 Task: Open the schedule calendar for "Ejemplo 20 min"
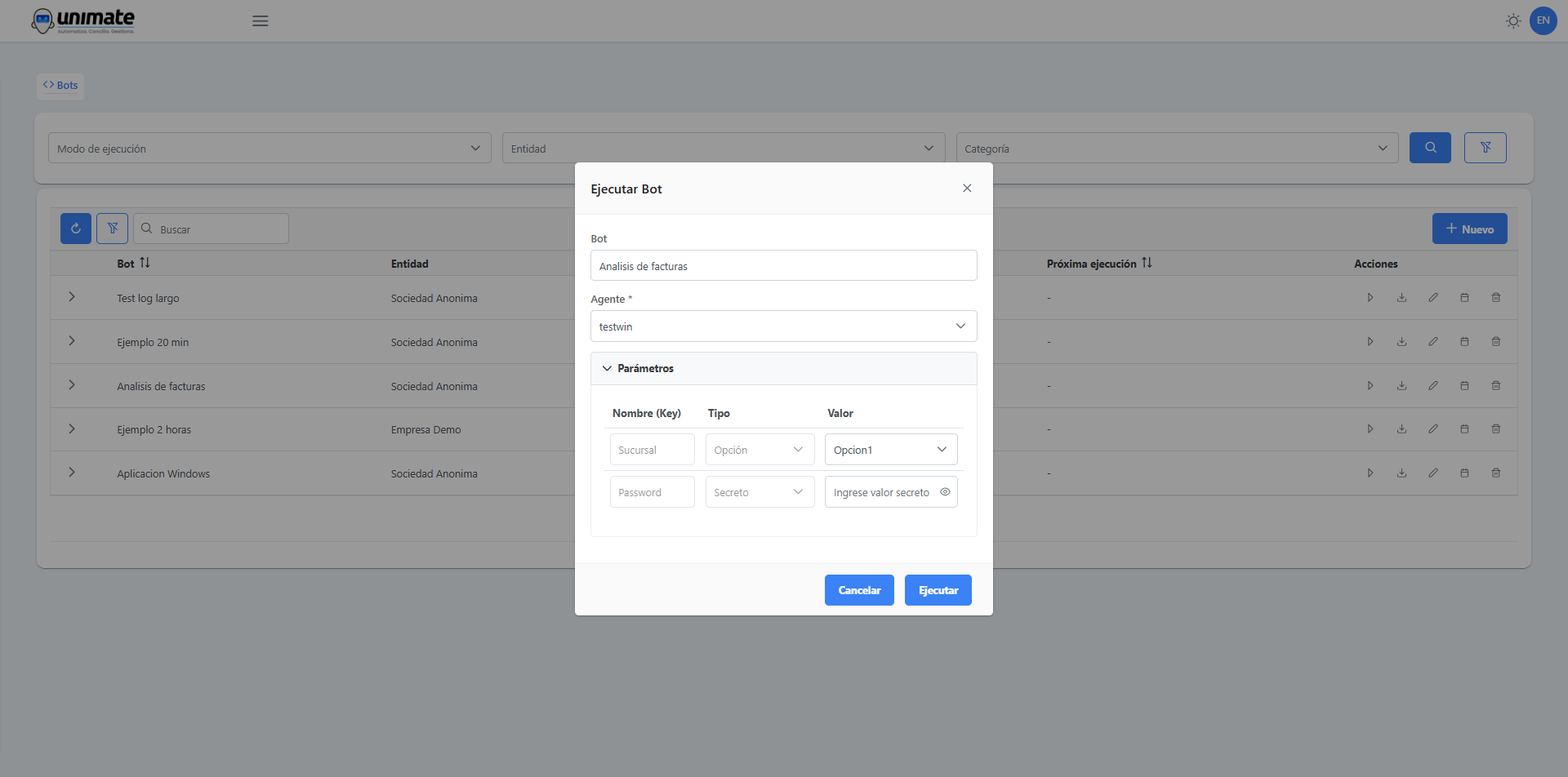(1464, 341)
